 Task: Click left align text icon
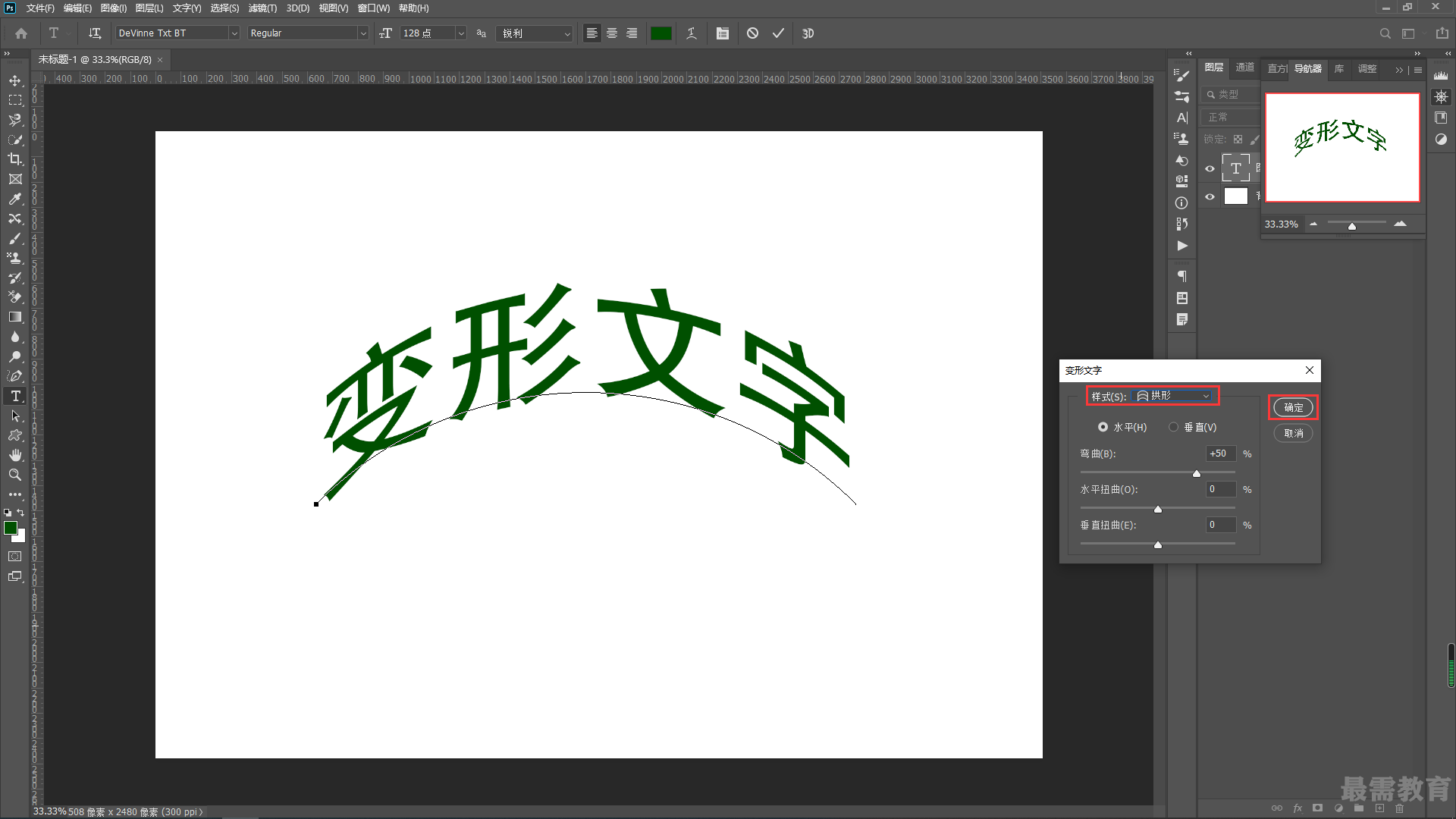pos(592,33)
